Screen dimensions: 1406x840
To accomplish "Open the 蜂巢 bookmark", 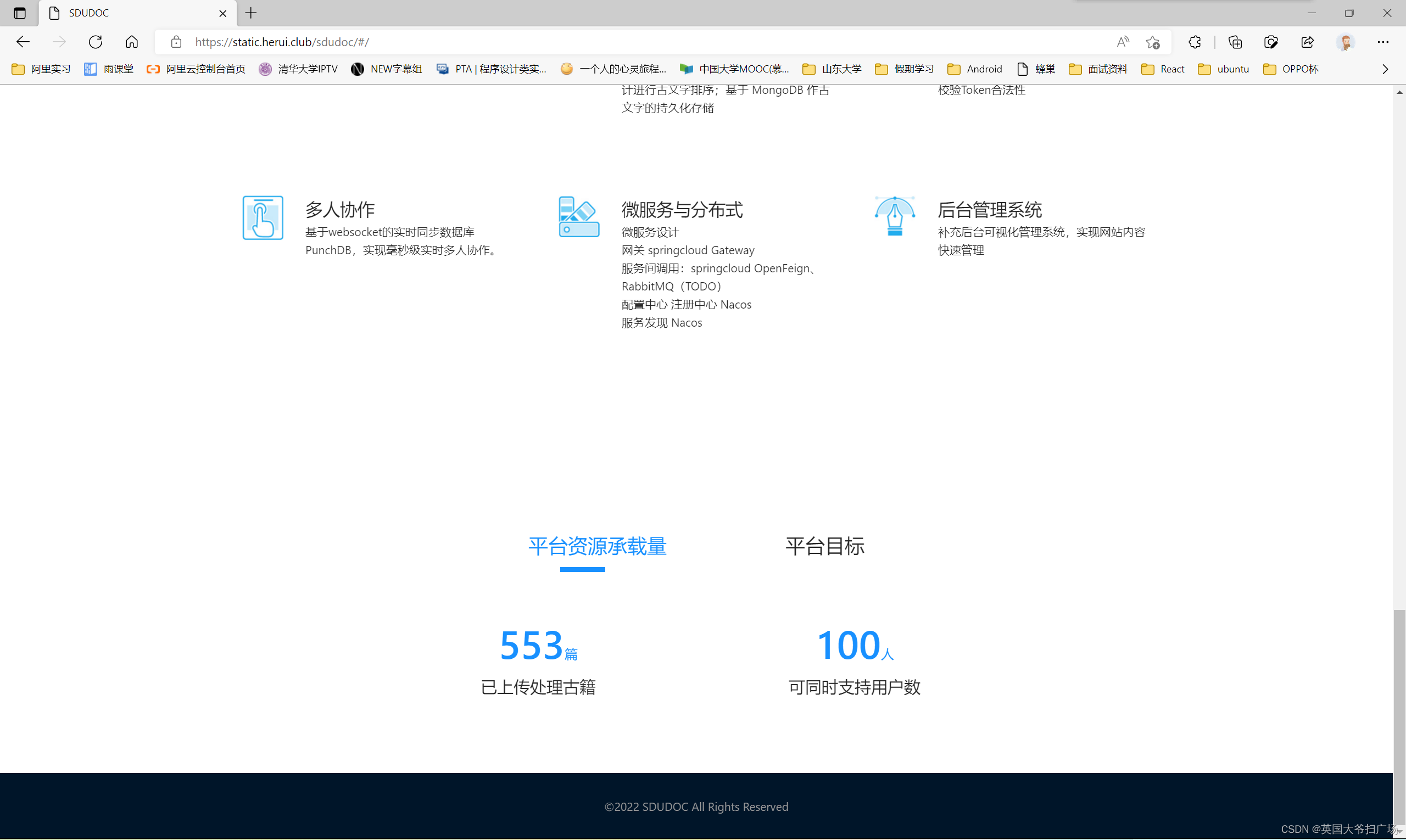I will pos(1036,69).
